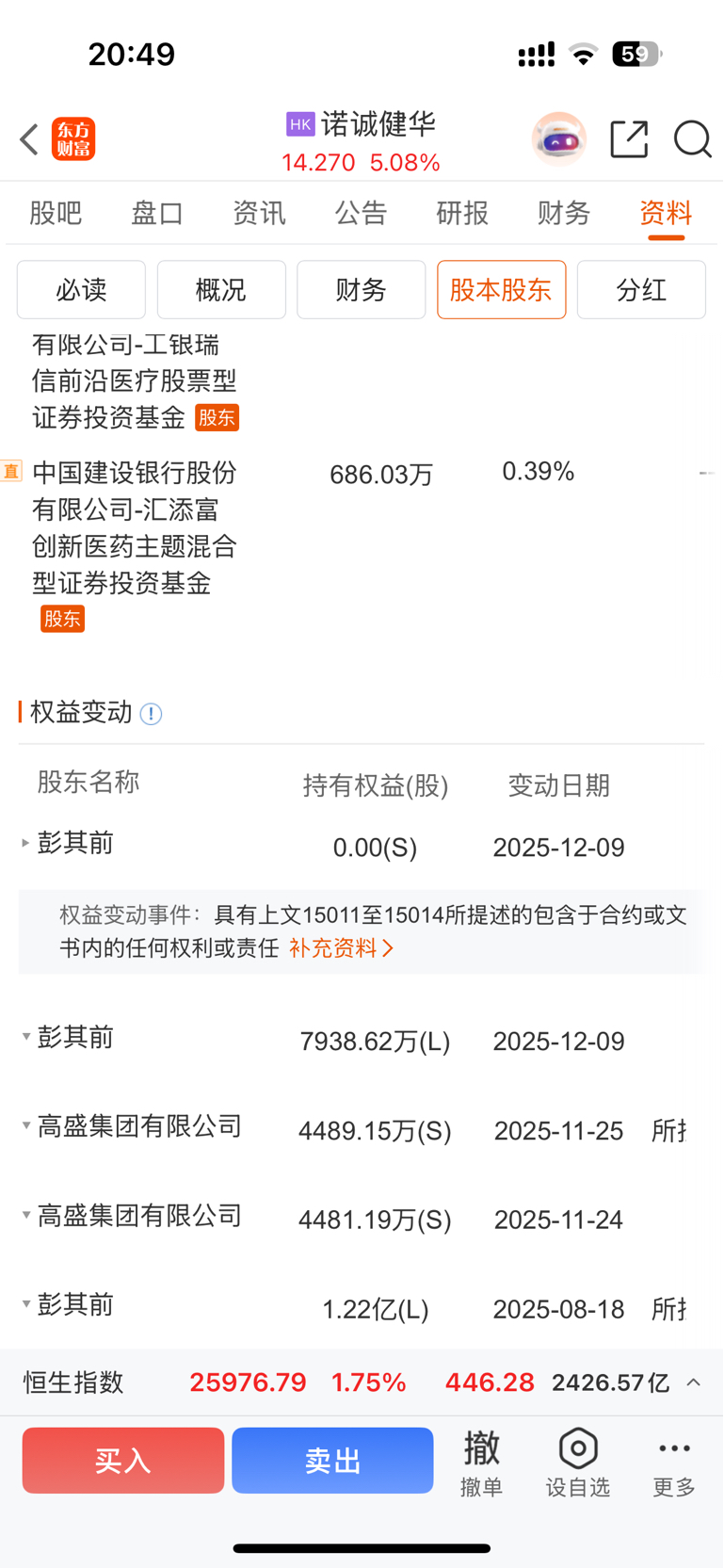Open the 补充资料 link

tap(341, 948)
